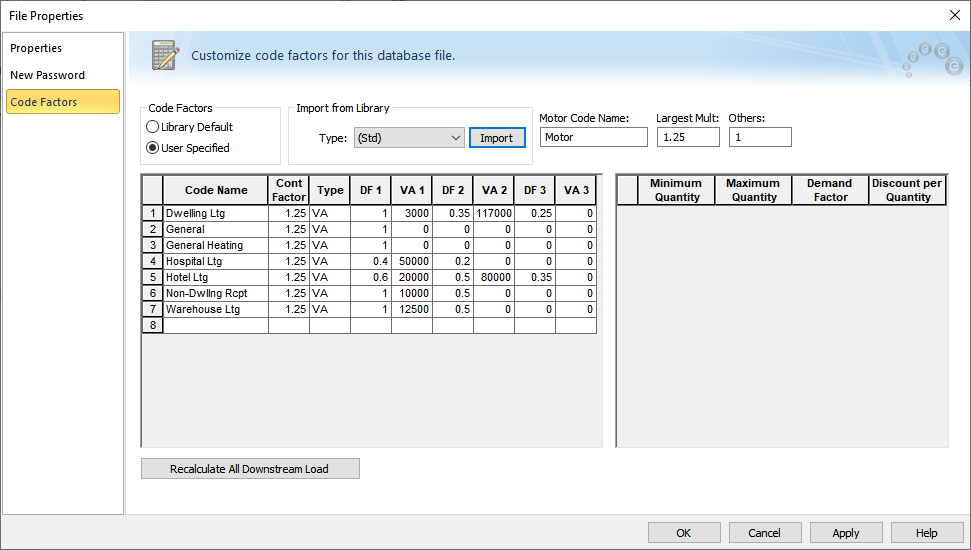Click the Others input field
The width and height of the screenshot is (971, 550).
[759, 137]
